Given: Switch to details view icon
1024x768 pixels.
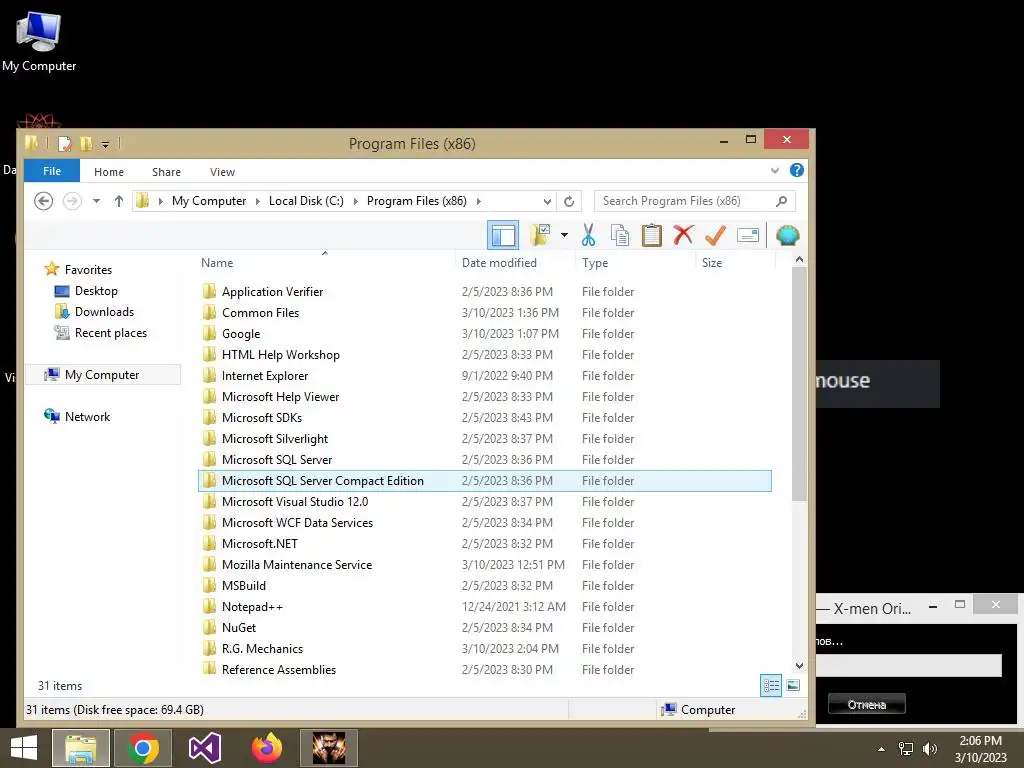Looking at the screenshot, I should 771,685.
